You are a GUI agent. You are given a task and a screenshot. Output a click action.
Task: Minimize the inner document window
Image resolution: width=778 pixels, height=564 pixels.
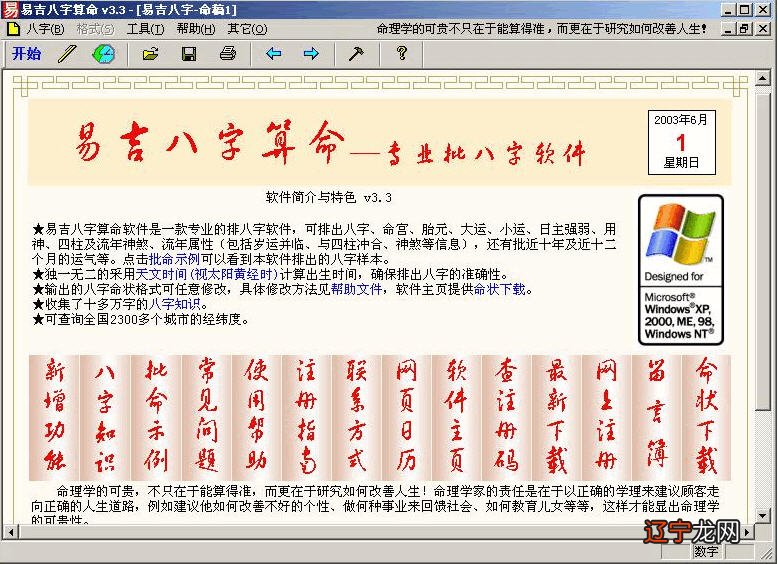click(728, 29)
